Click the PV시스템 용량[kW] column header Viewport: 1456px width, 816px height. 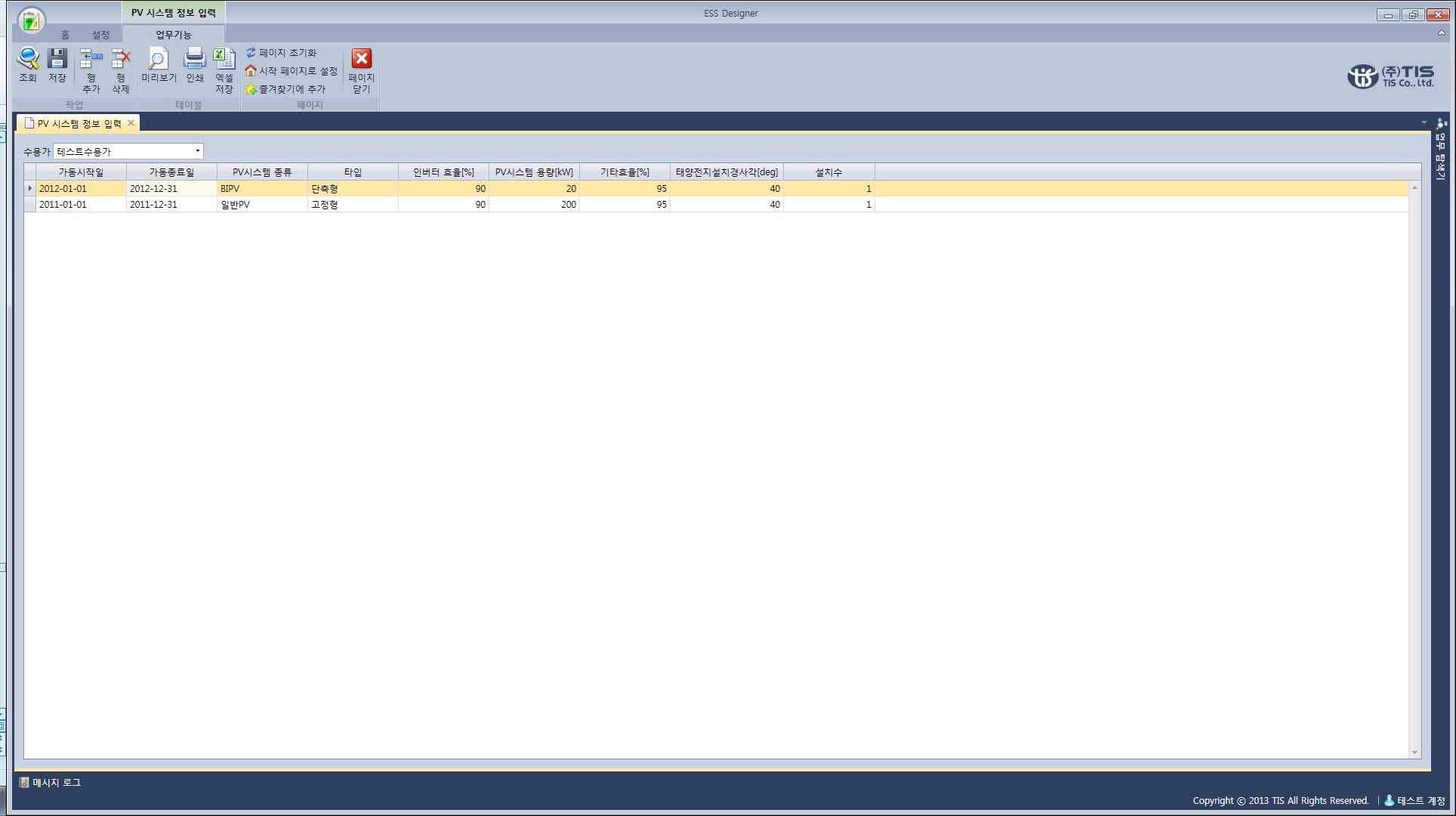point(534,172)
